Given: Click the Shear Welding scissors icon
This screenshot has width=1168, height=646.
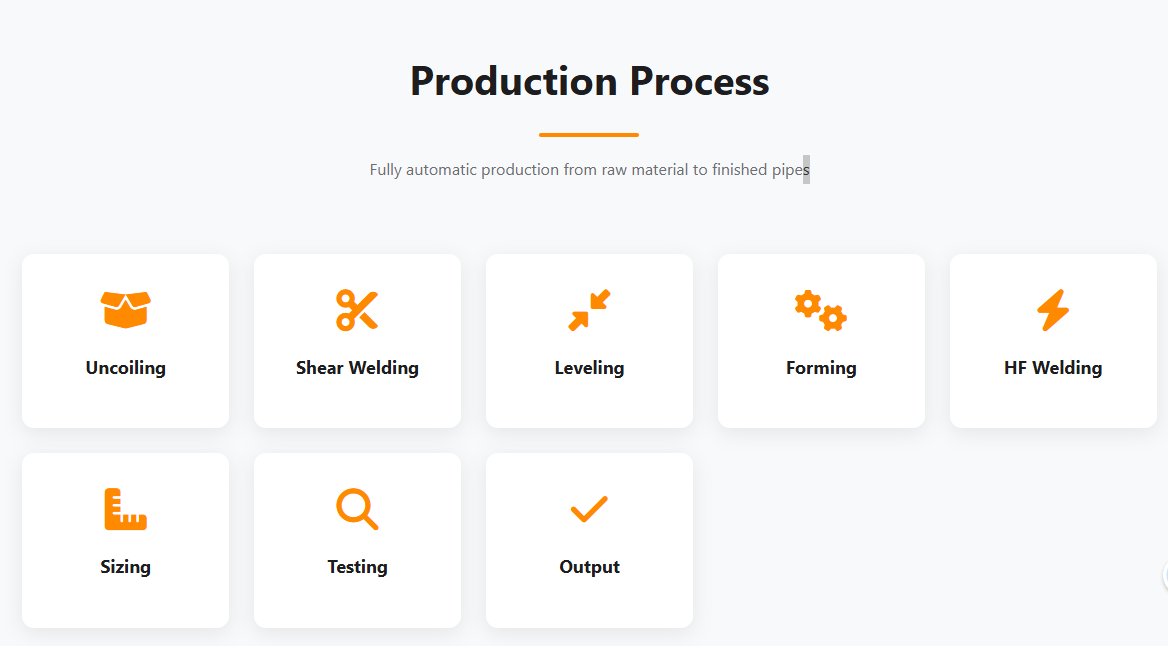Looking at the screenshot, I should click(x=357, y=310).
